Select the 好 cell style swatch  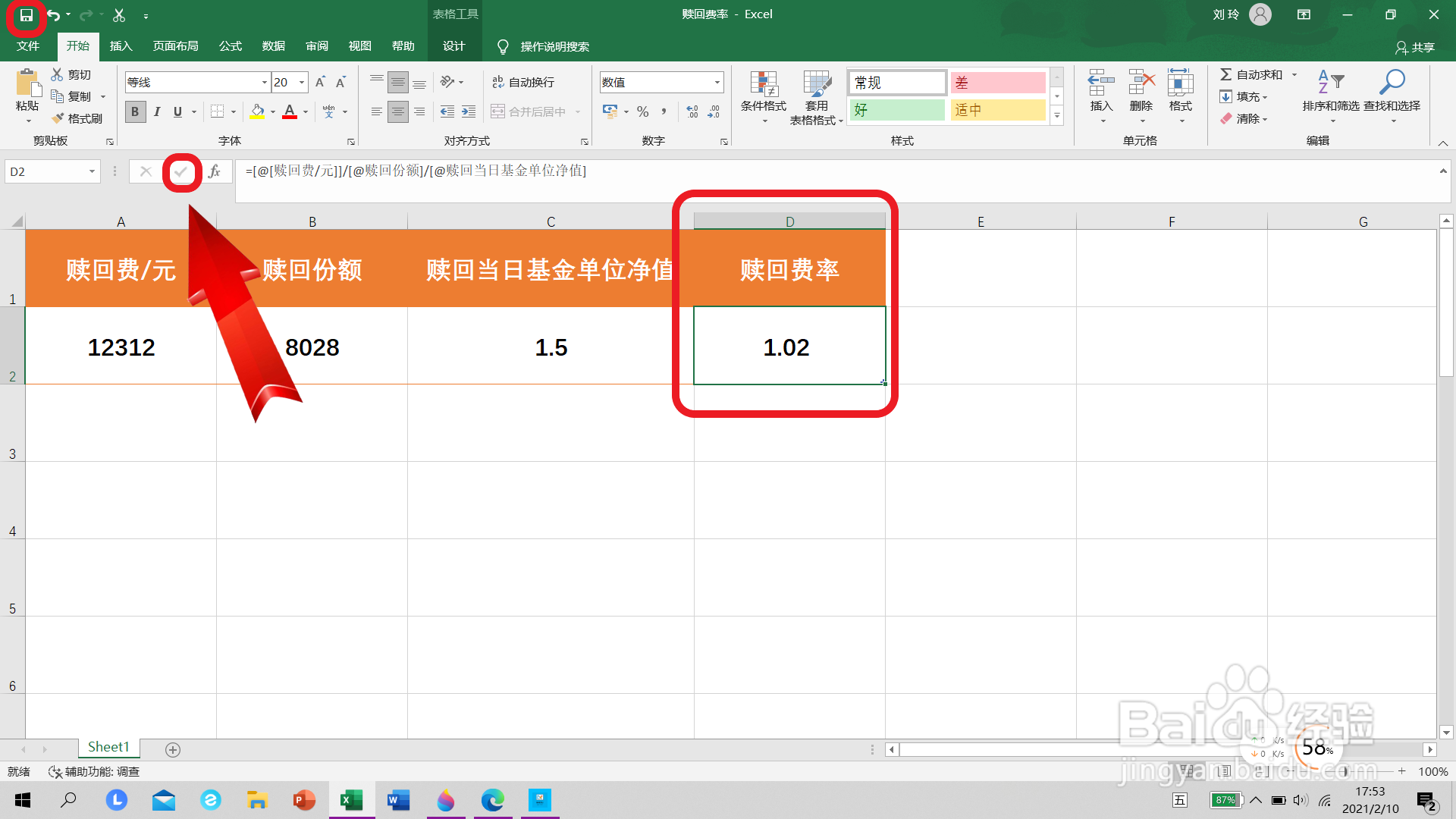[x=897, y=110]
